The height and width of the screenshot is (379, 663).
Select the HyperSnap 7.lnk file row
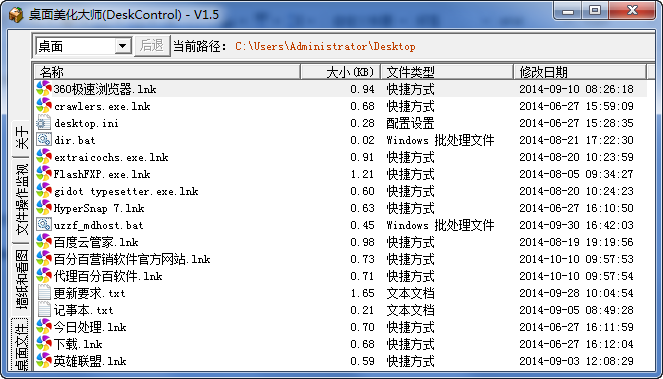point(340,208)
